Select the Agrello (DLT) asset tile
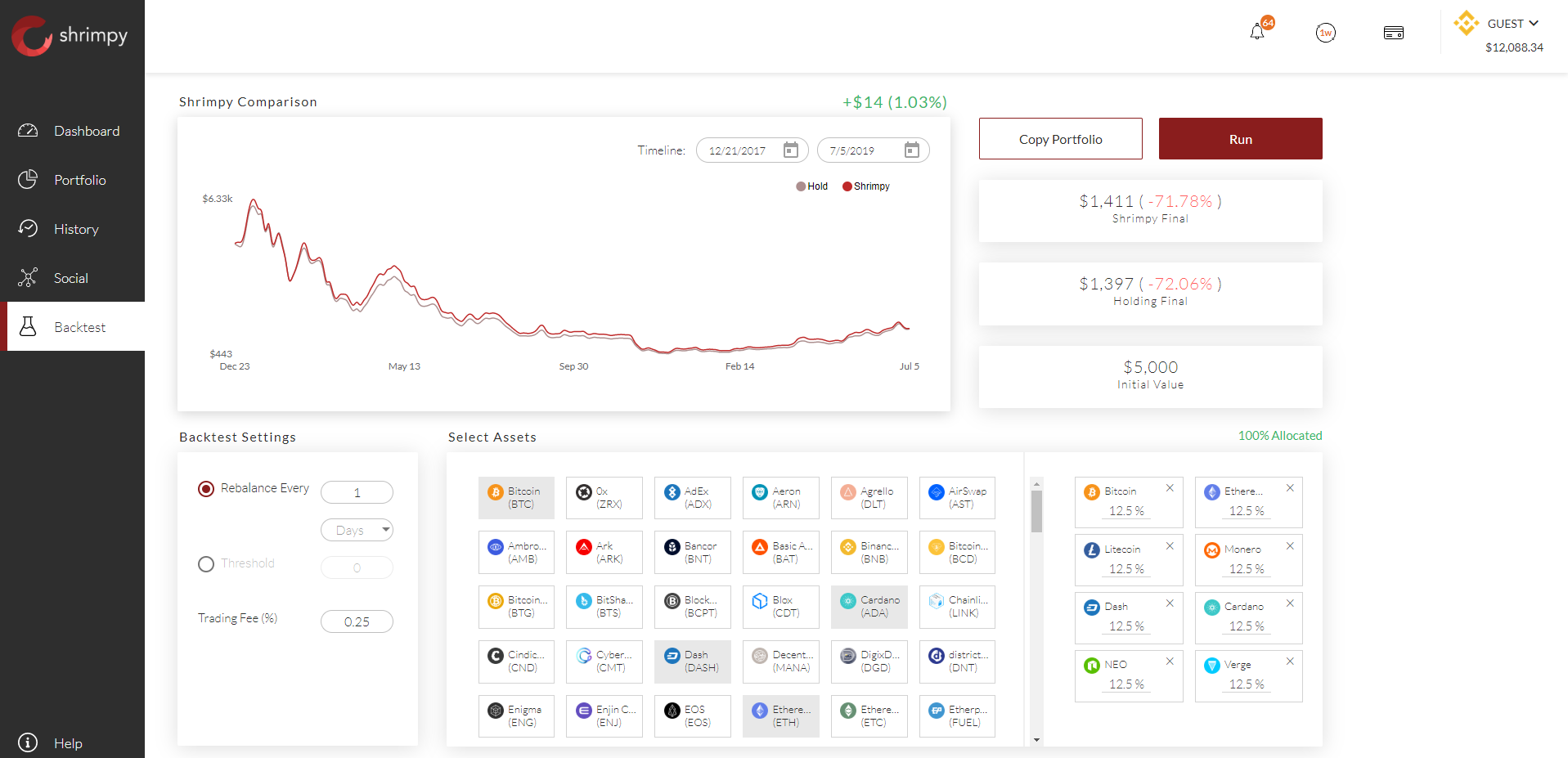 [869, 498]
